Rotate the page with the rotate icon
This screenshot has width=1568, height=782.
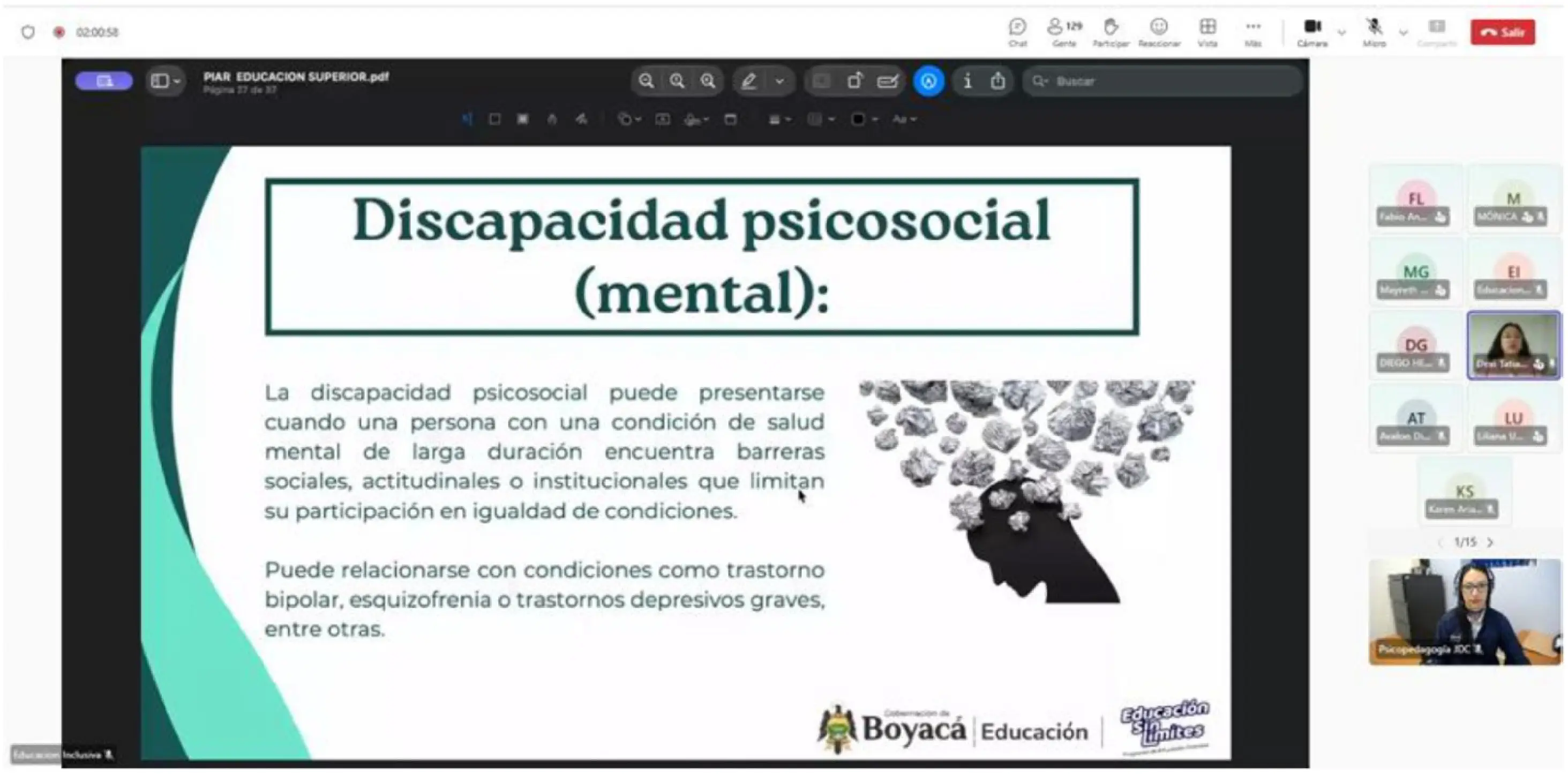[854, 81]
